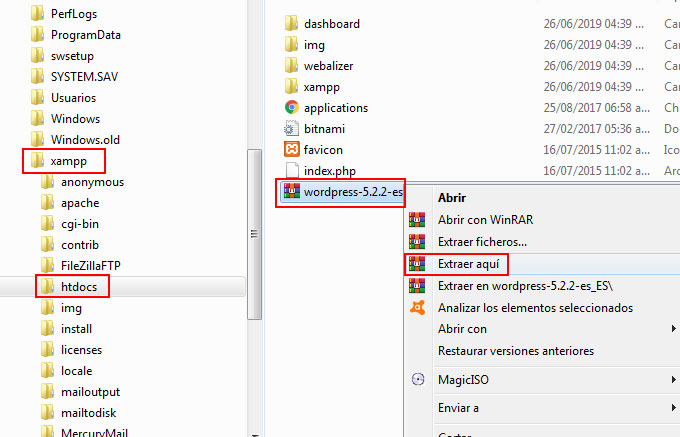Select Extraer aquí from context menu
Viewport: 680px width, 437px height.
[468, 264]
